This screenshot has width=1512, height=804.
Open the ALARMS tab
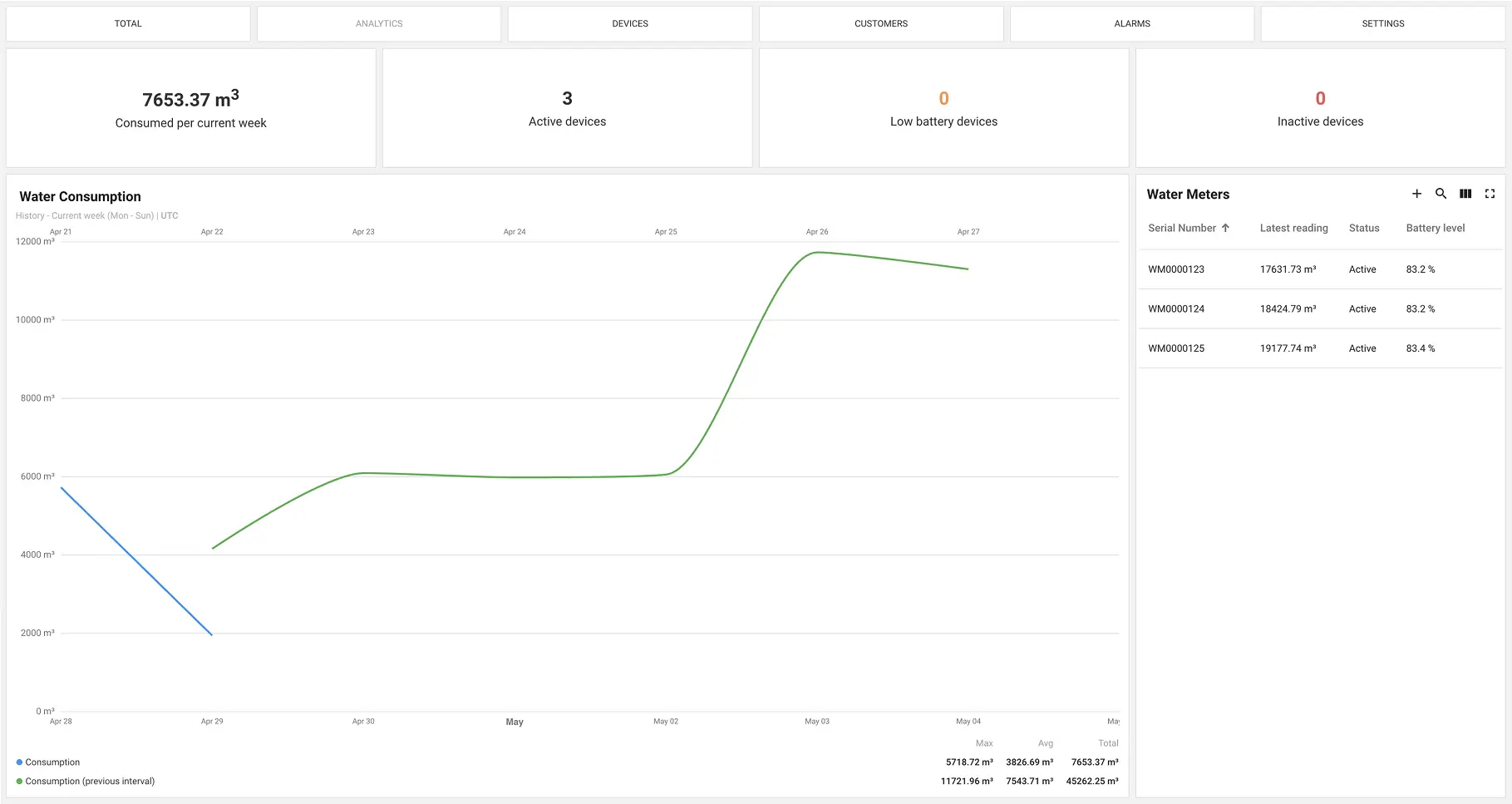[x=1131, y=23]
